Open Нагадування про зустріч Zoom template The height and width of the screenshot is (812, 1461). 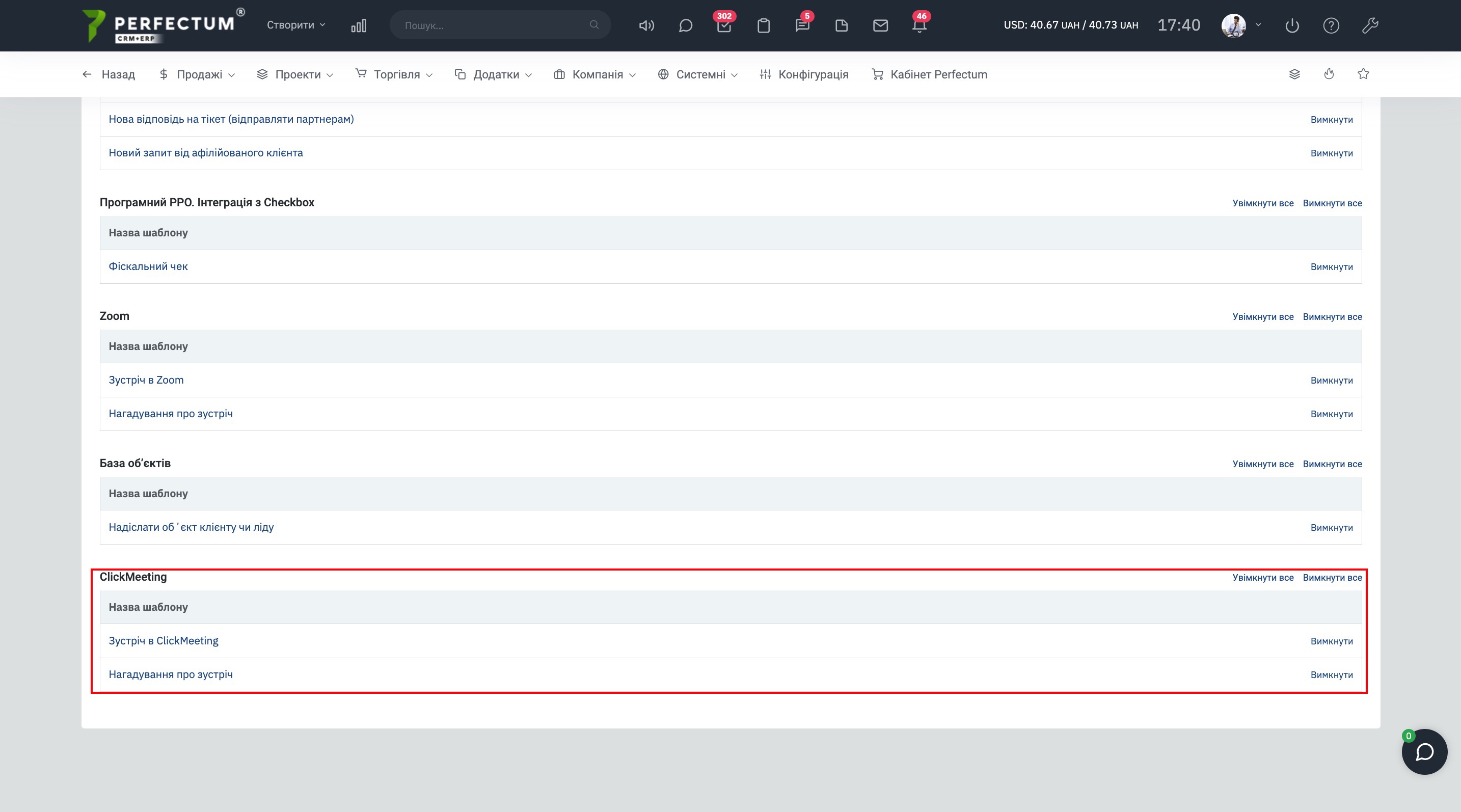pos(171,413)
